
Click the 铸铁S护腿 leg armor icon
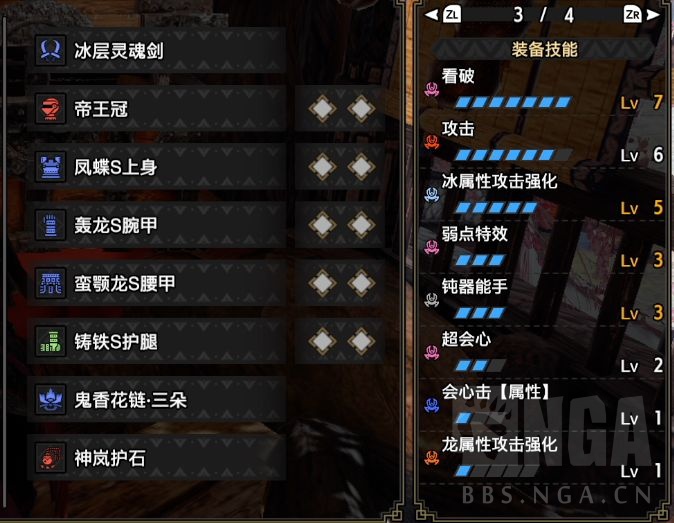(x=51, y=341)
